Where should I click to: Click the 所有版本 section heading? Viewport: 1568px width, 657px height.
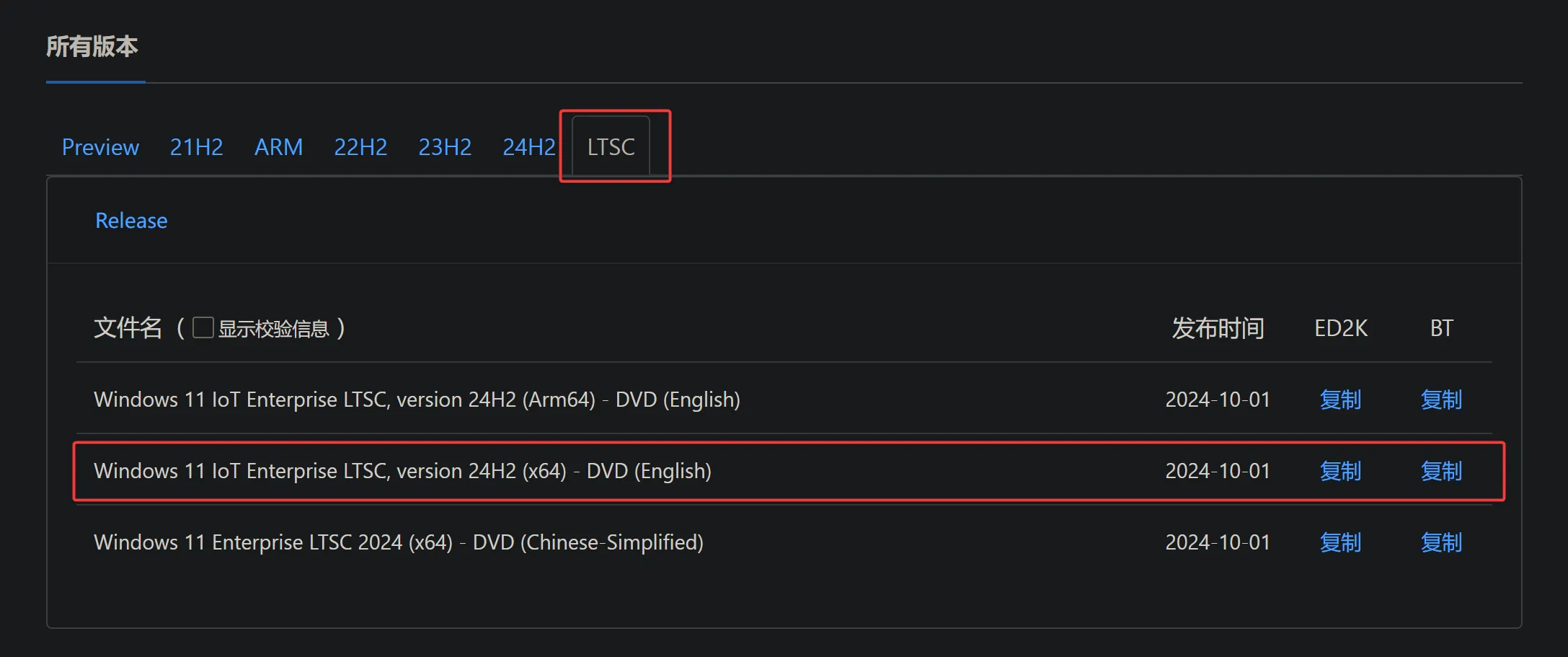coord(92,47)
